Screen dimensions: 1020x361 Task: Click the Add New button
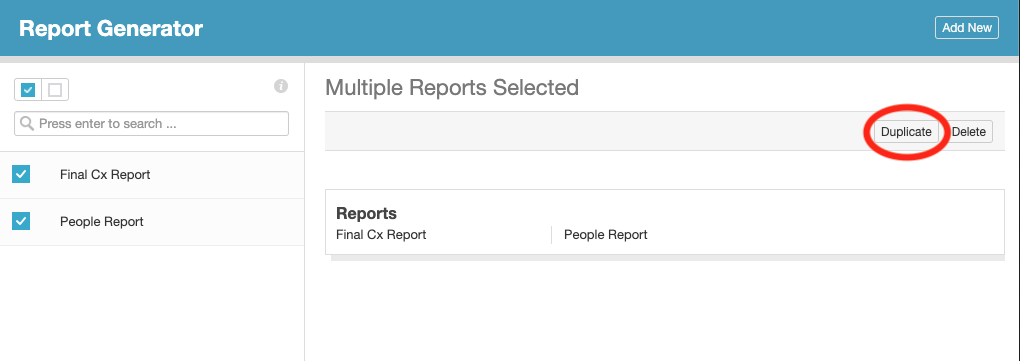(x=967, y=28)
